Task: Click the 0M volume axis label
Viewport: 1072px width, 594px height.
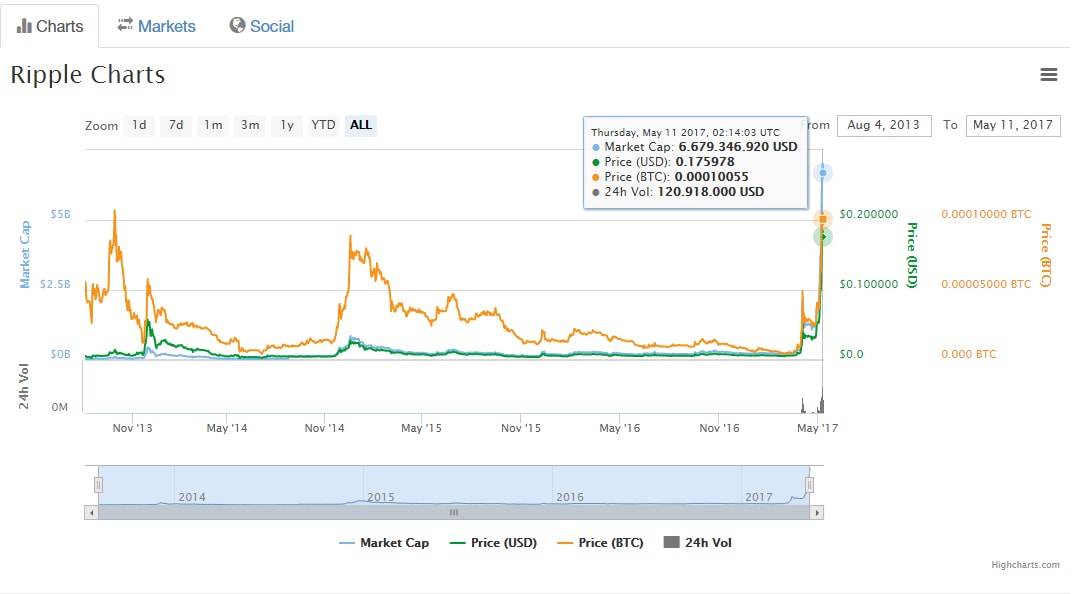Action: 59,407
